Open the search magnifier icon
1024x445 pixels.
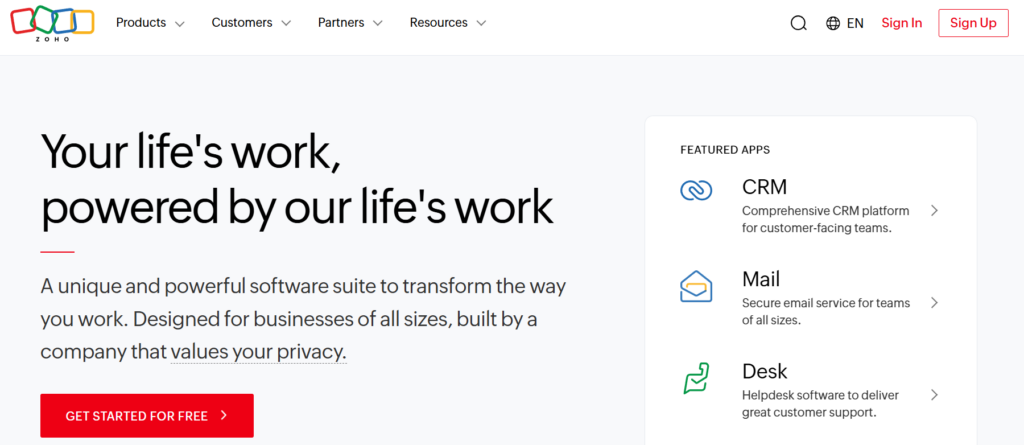tap(798, 24)
